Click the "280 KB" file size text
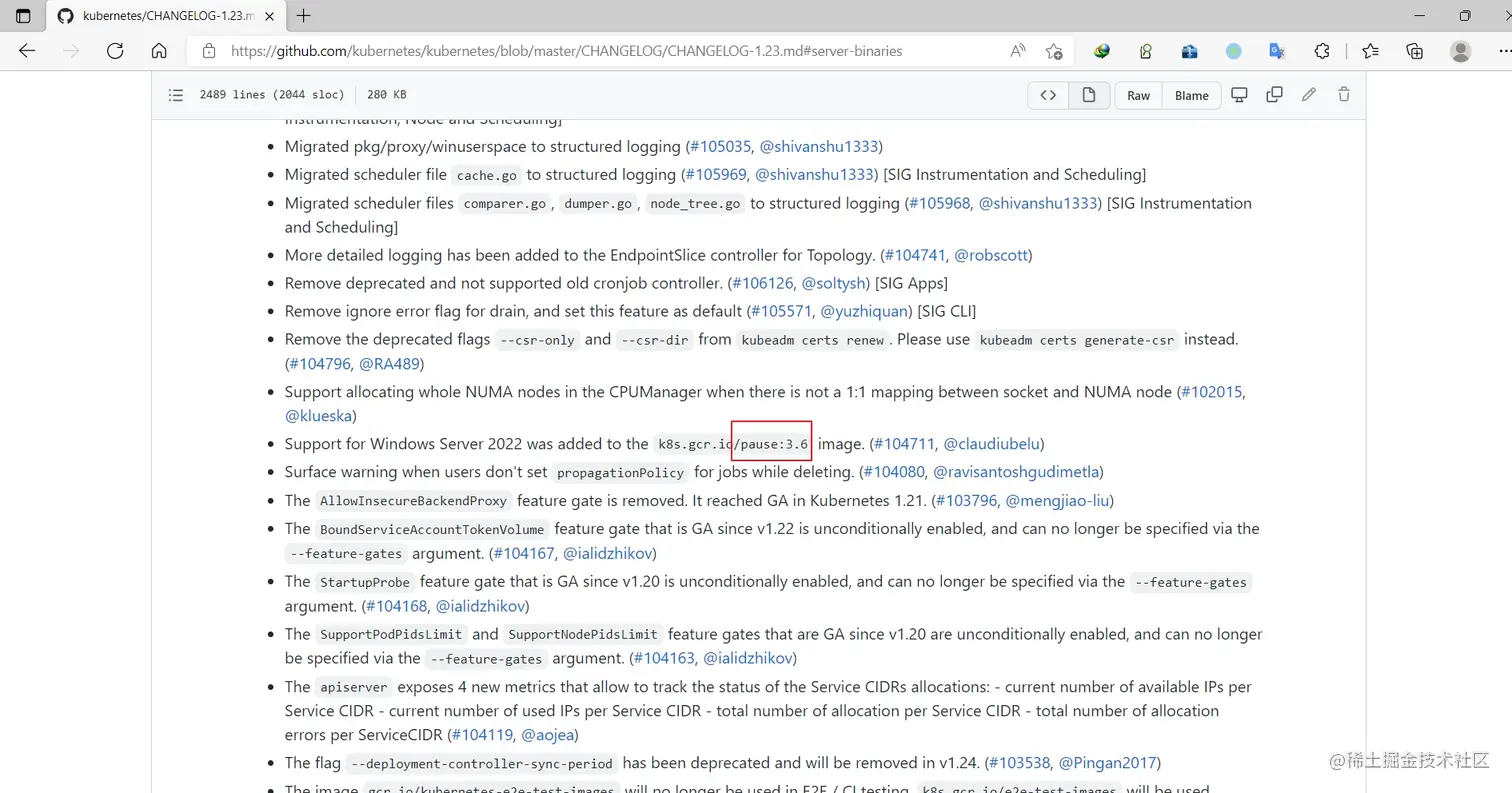Screen dimensions: 1512x793 (387, 95)
